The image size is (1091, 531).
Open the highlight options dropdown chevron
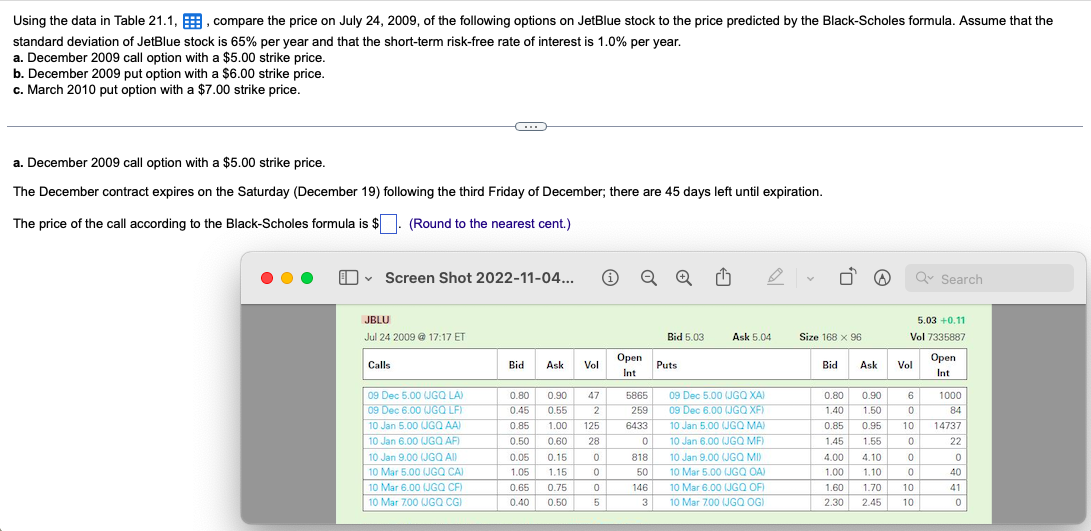[x=810, y=279]
